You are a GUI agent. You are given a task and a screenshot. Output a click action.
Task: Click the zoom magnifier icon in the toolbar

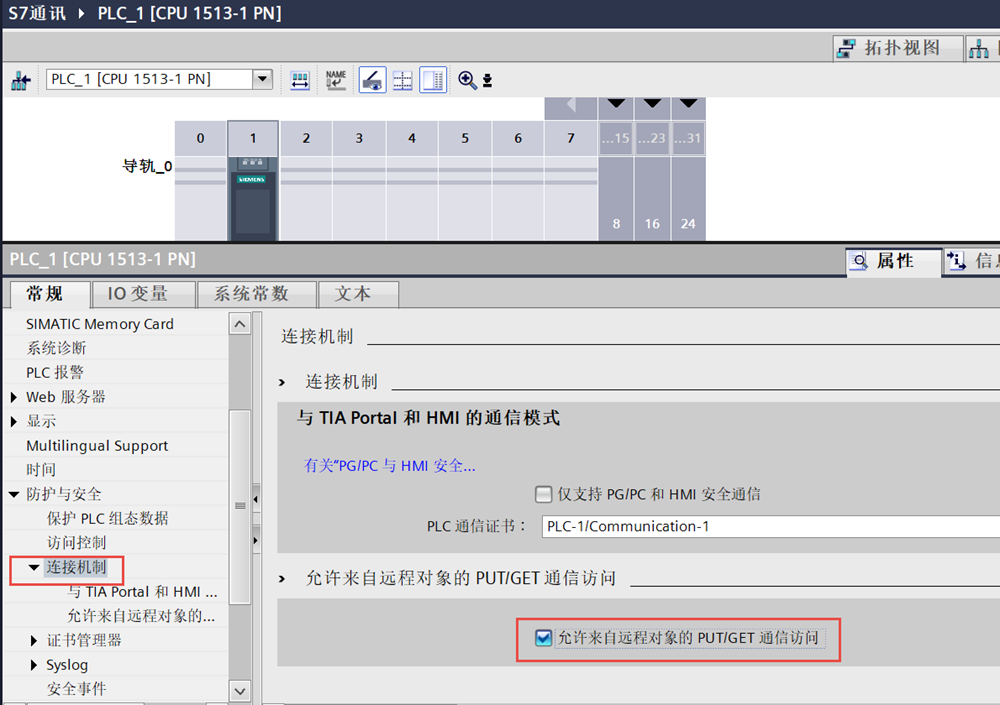tap(467, 80)
